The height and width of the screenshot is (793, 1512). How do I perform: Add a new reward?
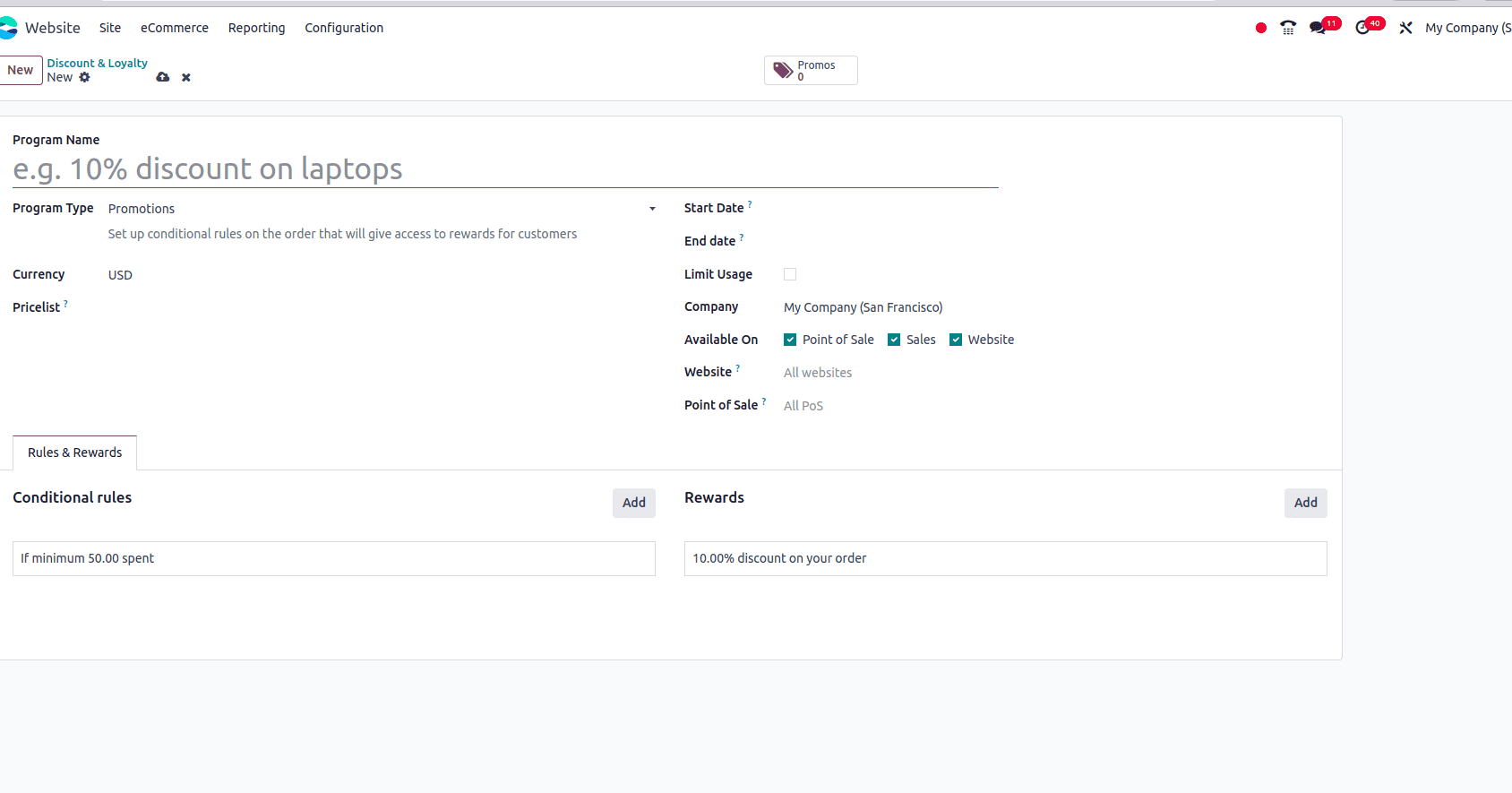tap(1306, 503)
